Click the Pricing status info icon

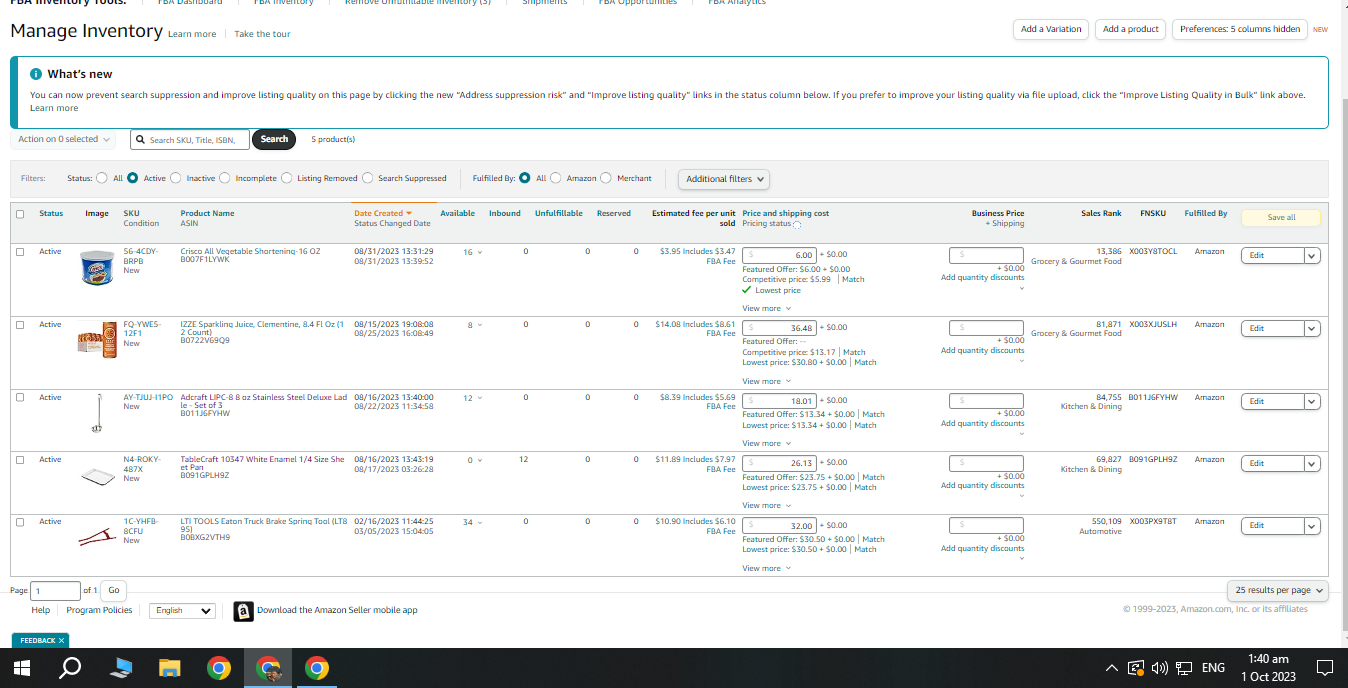coord(797,224)
